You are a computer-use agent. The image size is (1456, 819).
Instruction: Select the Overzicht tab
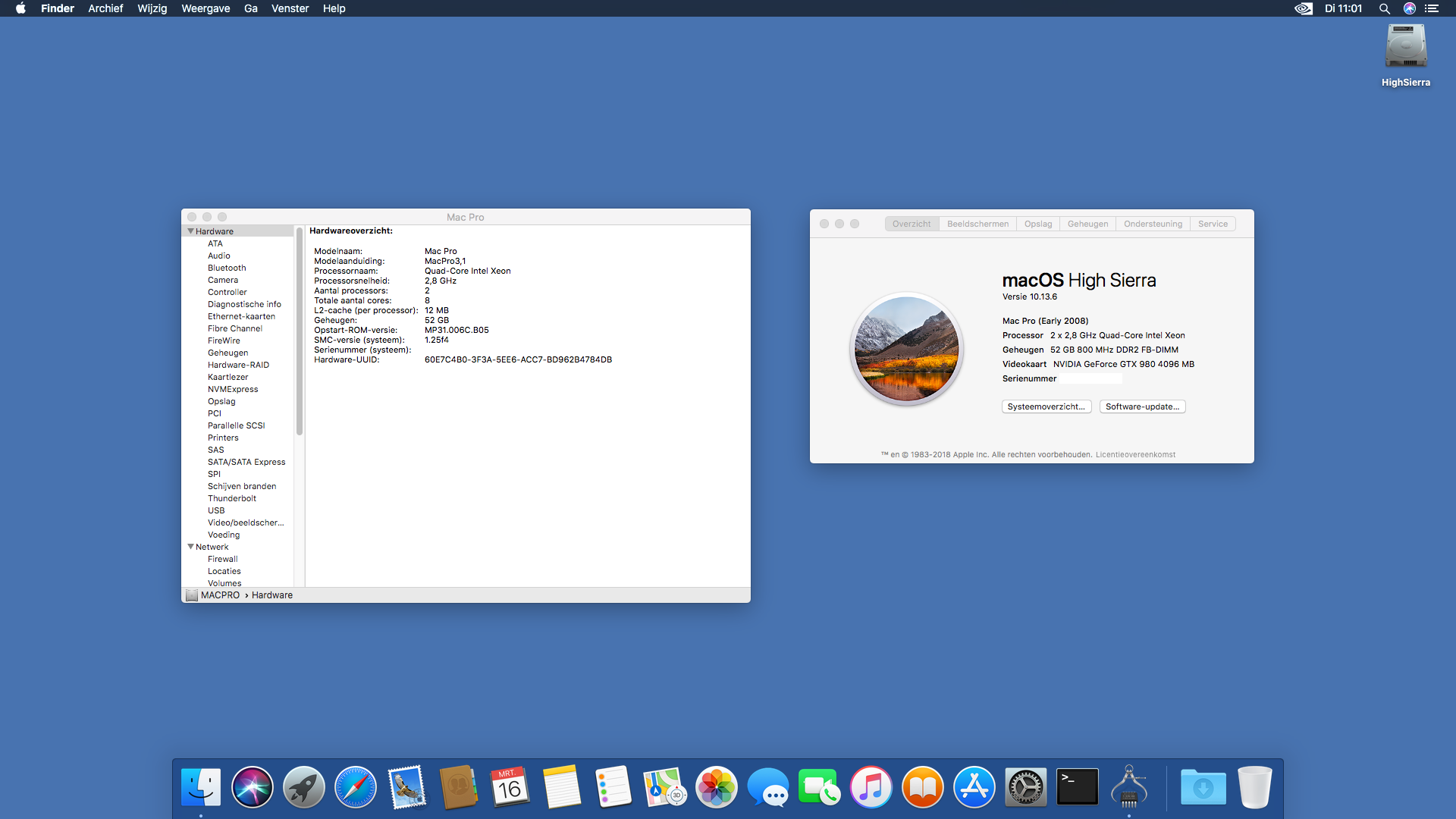912,224
